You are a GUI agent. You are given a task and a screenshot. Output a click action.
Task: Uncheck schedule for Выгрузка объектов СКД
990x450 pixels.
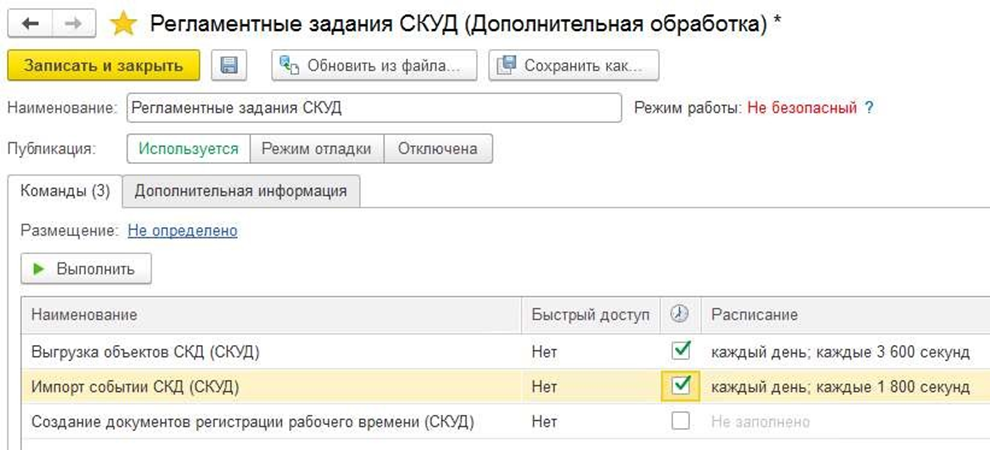[680, 351]
